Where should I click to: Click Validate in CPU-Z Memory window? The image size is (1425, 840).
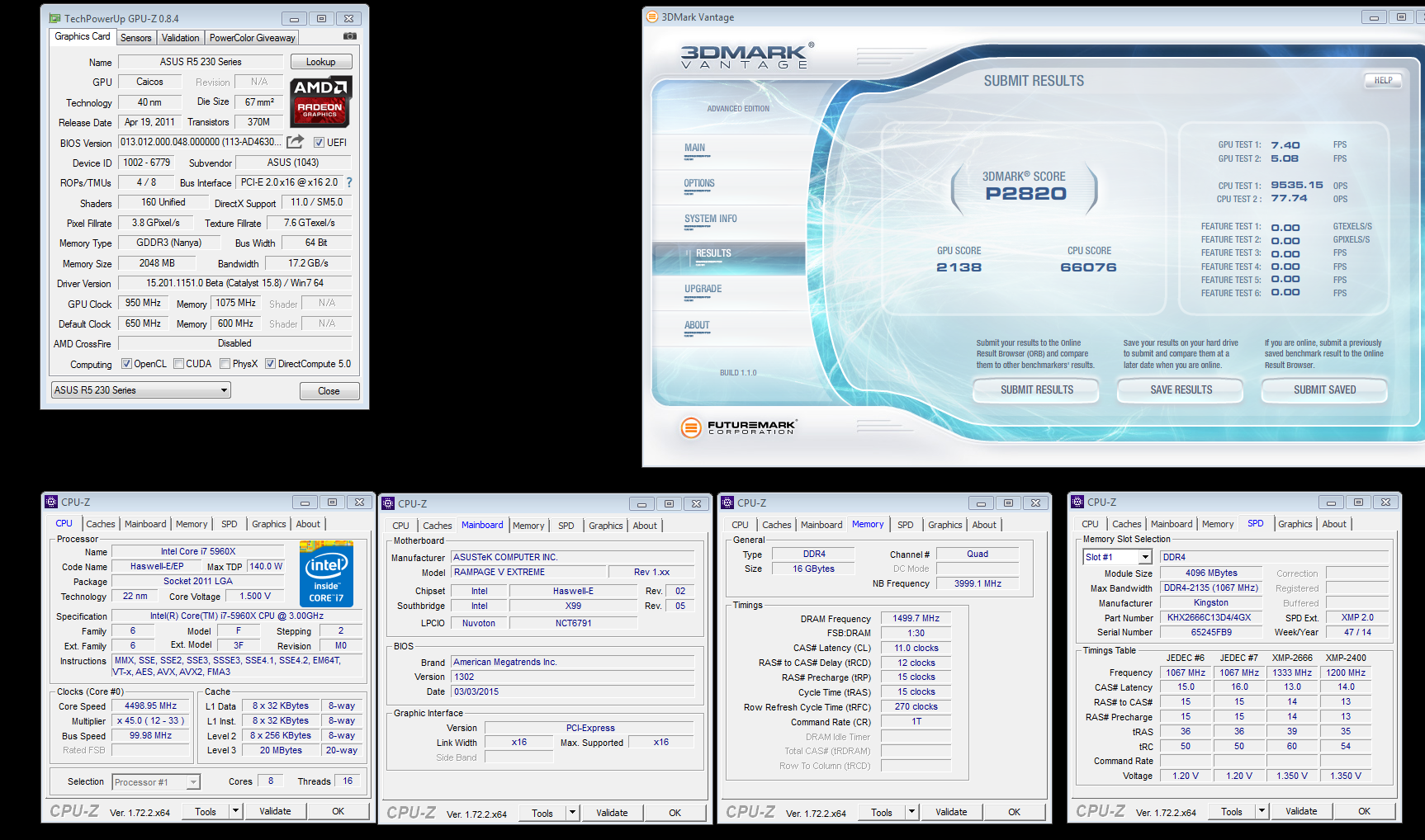coord(951,812)
